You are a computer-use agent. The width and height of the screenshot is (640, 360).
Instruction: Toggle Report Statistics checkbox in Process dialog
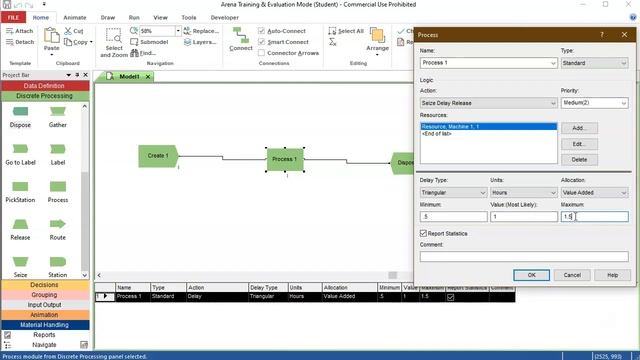[x=423, y=233]
